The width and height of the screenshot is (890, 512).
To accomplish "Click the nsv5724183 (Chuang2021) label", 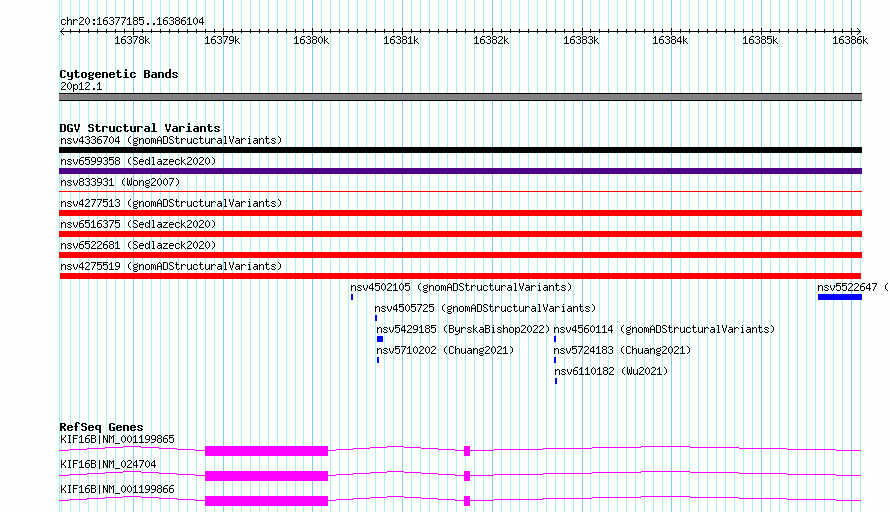I will click(622, 350).
